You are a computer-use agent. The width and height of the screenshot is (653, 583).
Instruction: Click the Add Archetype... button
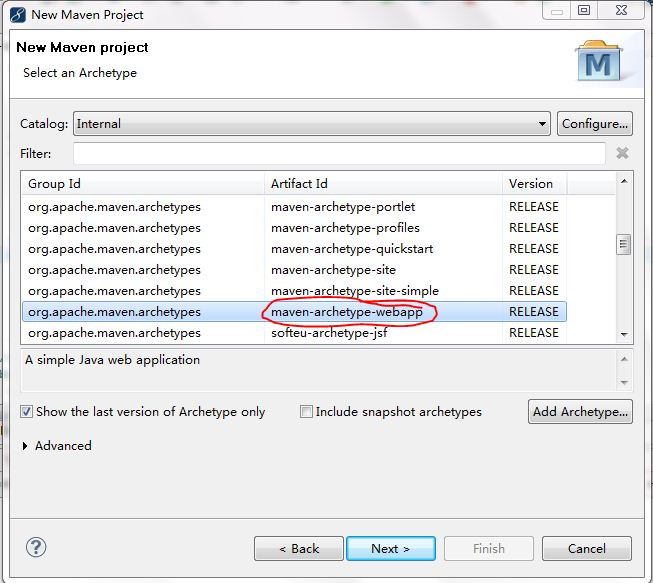[580, 411]
